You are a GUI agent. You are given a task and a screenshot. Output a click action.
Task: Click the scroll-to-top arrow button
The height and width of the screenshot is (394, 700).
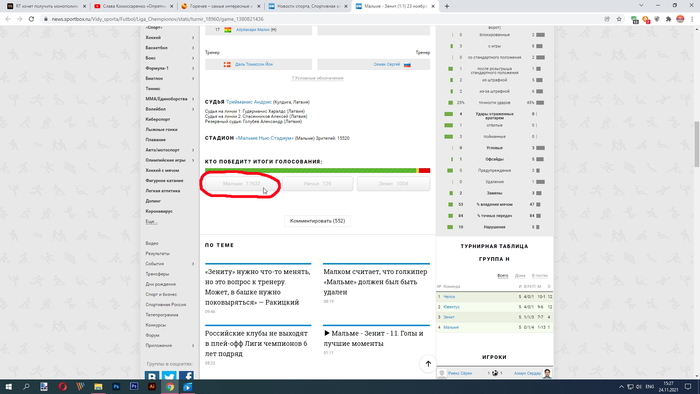click(428, 364)
